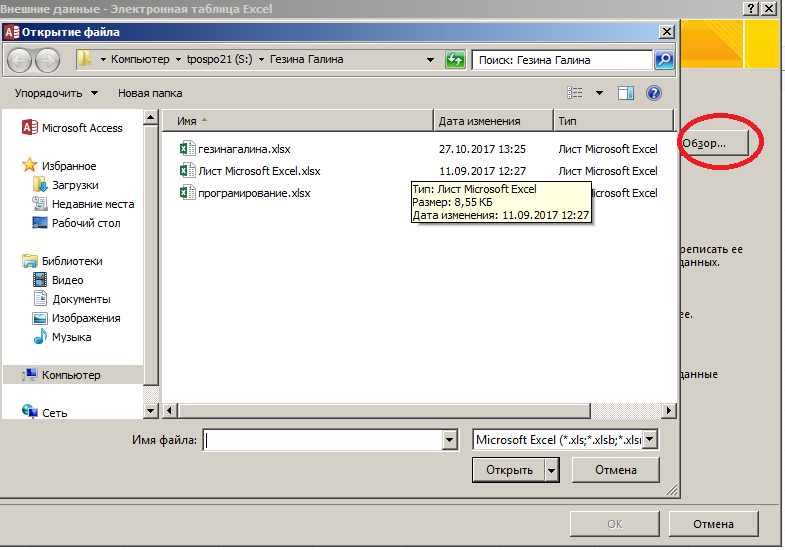Click the Рабочий стол icon
The image size is (785, 550).
[x=40, y=223]
